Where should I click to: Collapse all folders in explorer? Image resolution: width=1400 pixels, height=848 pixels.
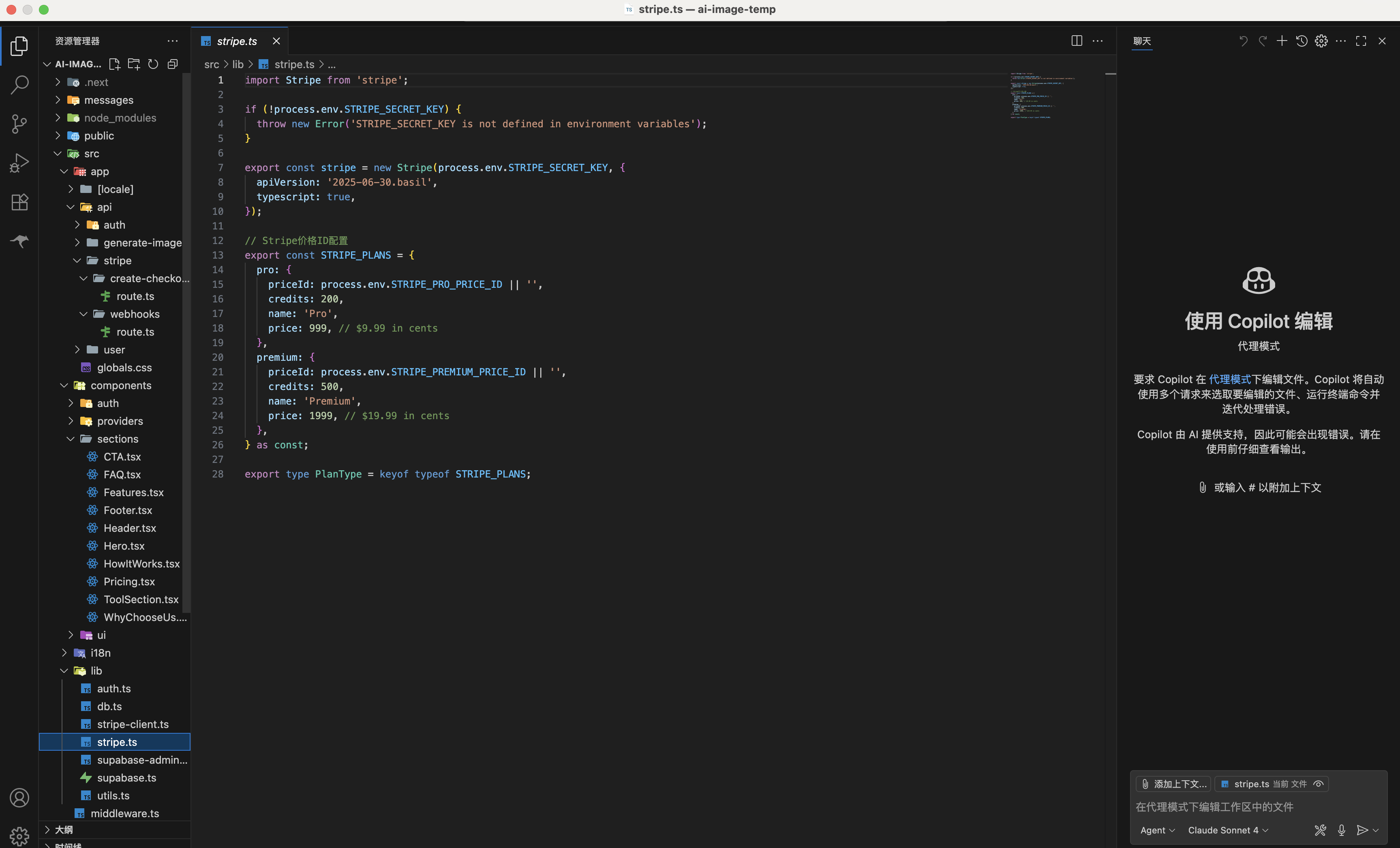[173, 64]
